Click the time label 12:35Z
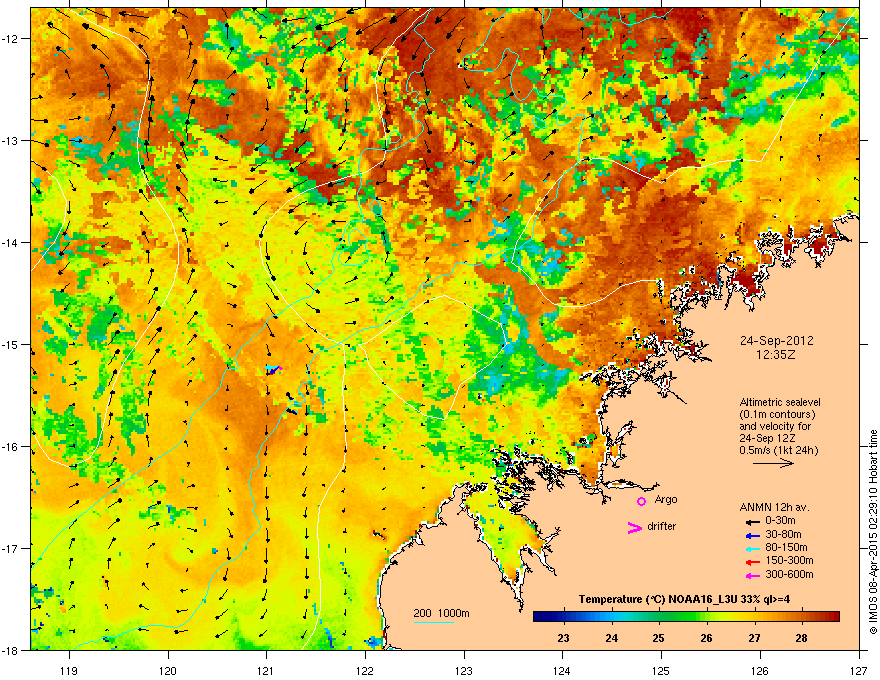This screenshot has height=680, width=880. [x=776, y=355]
